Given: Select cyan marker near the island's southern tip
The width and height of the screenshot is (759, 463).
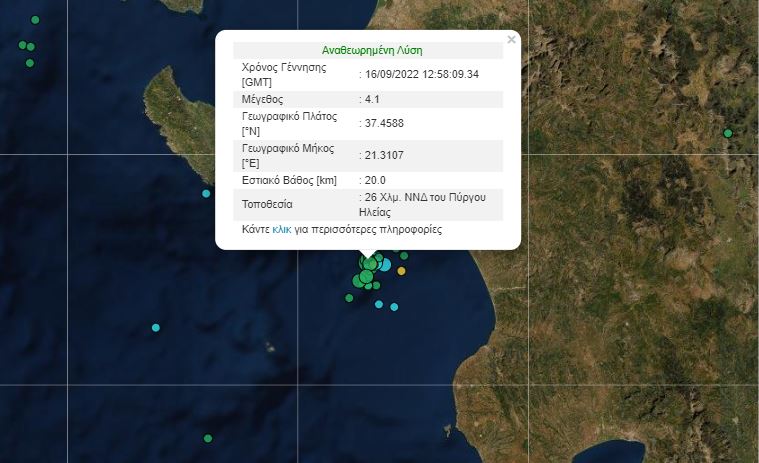Looking at the screenshot, I should click(x=206, y=194).
